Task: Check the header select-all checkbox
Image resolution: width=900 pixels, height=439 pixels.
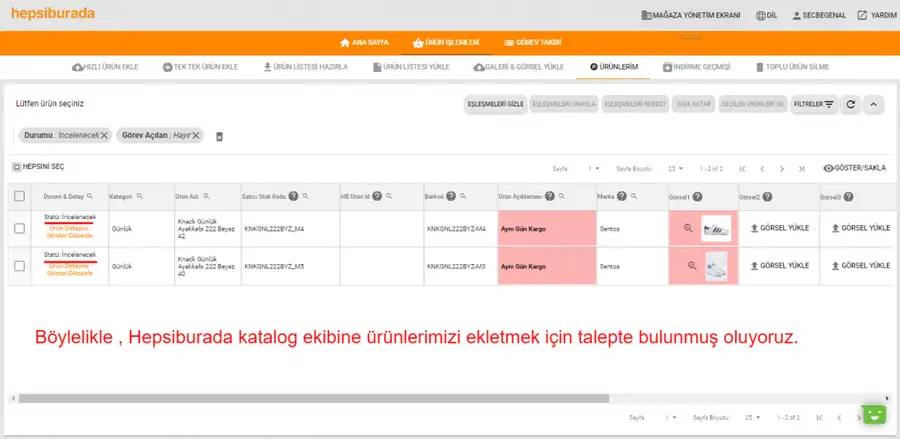Action: [20, 196]
